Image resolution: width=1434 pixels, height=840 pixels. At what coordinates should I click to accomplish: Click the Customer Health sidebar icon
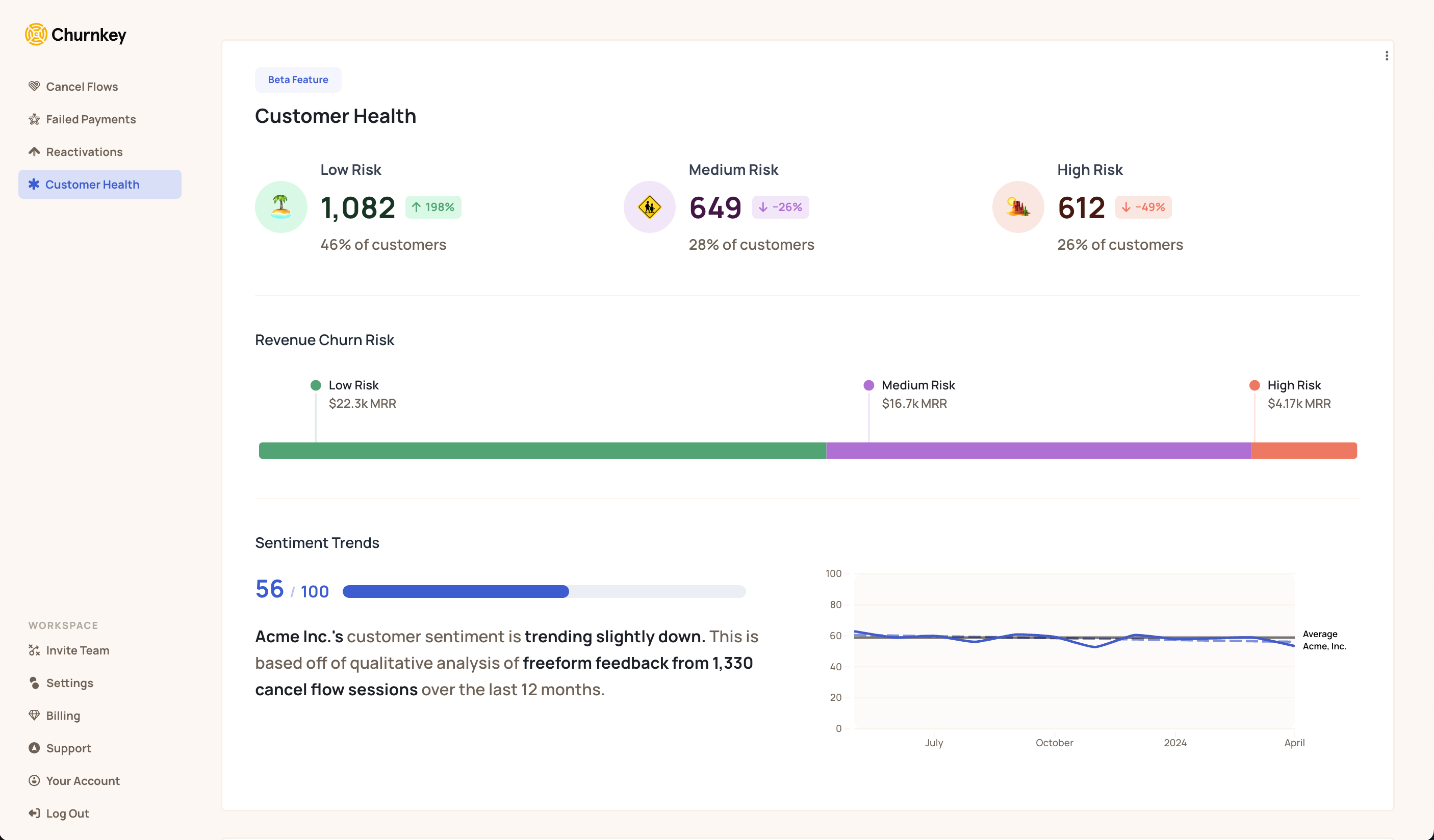click(x=34, y=184)
